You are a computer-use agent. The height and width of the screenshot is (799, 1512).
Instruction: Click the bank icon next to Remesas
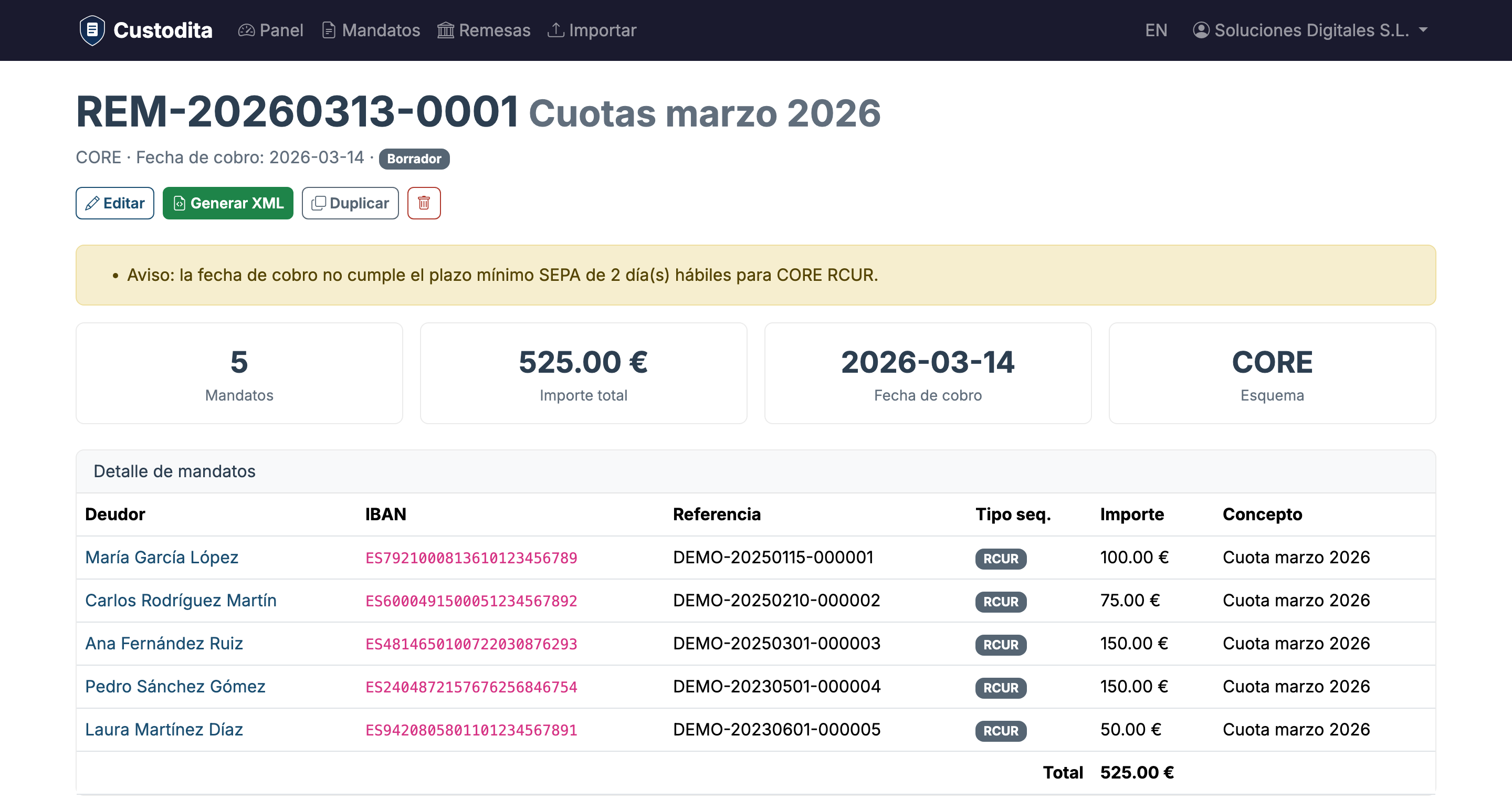click(x=446, y=30)
